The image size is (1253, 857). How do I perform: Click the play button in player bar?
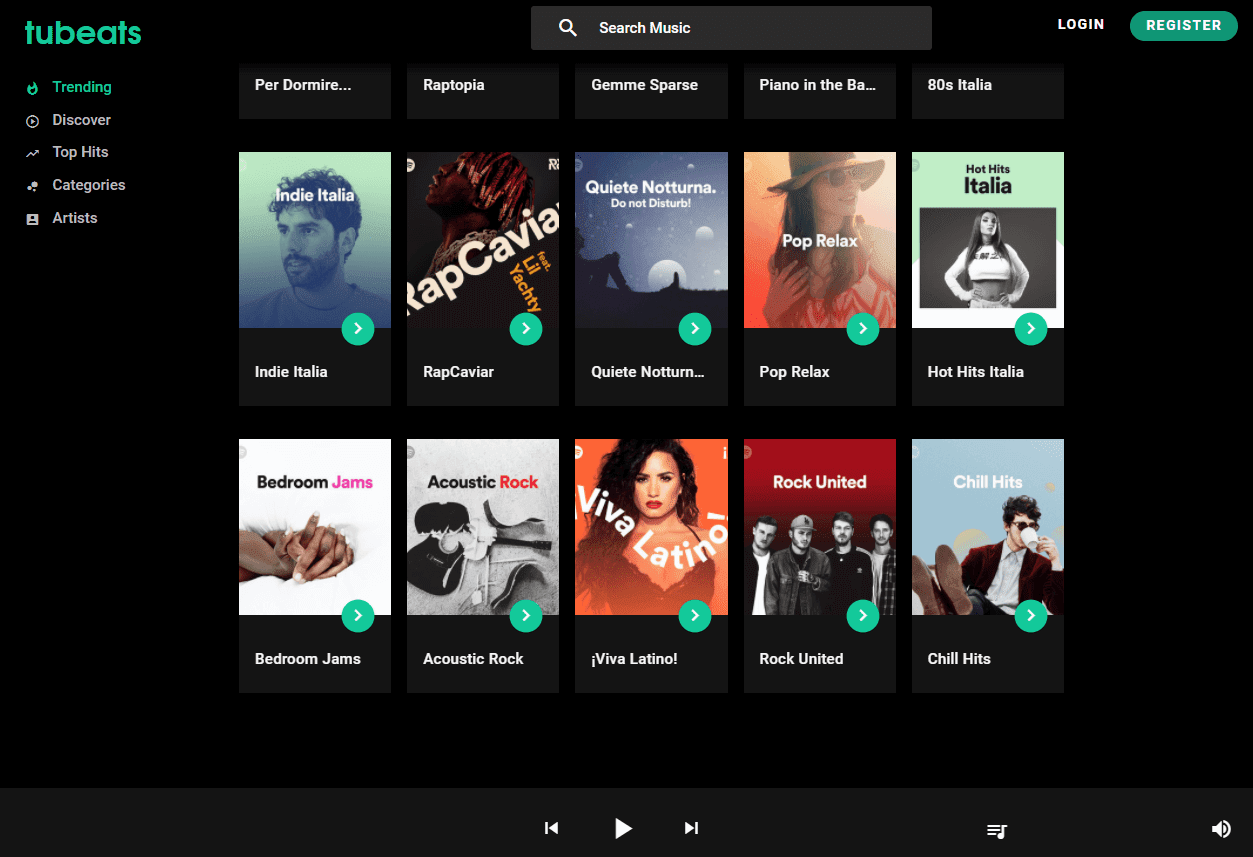pos(623,828)
